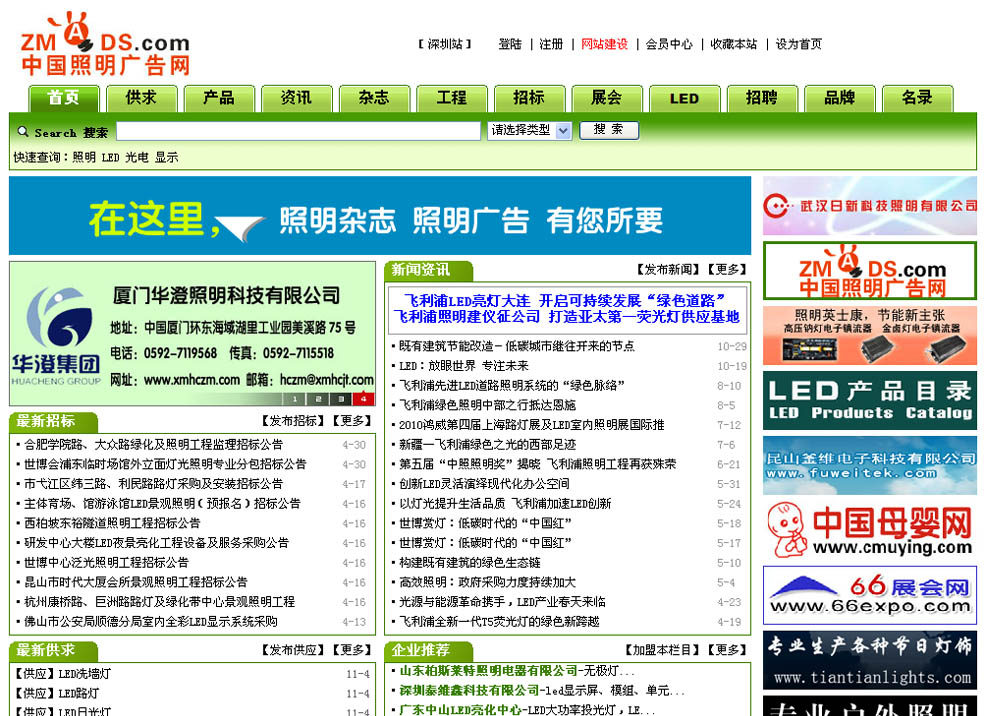
Task: Click the LED Products Catalog banner
Action: click(x=869, y=400)
